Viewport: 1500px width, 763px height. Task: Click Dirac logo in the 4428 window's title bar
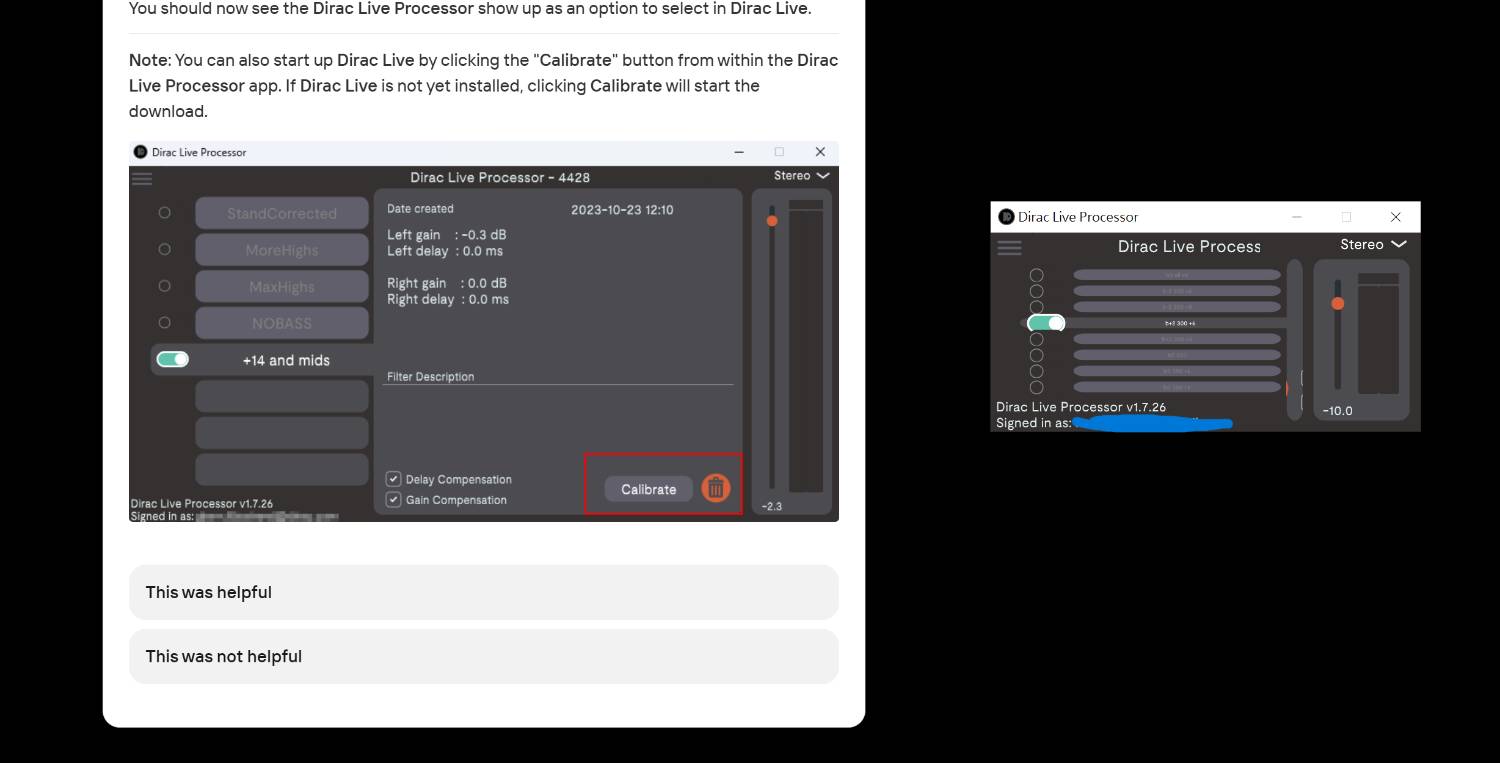point(140,152)
